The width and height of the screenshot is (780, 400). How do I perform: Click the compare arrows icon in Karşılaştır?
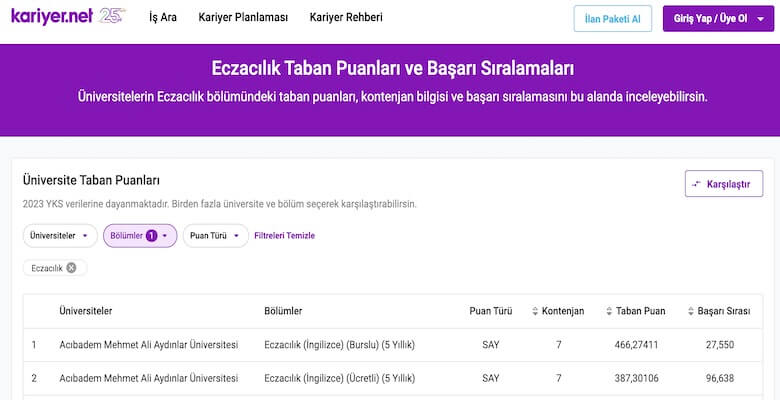697,184
